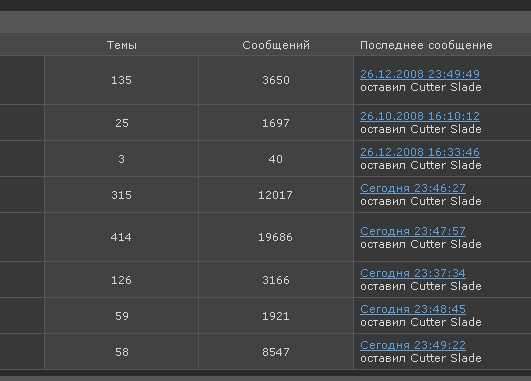The image size is (531, 381).
Task: Follow the link Сегодня 23:46:27
Action: click(412, 188)
